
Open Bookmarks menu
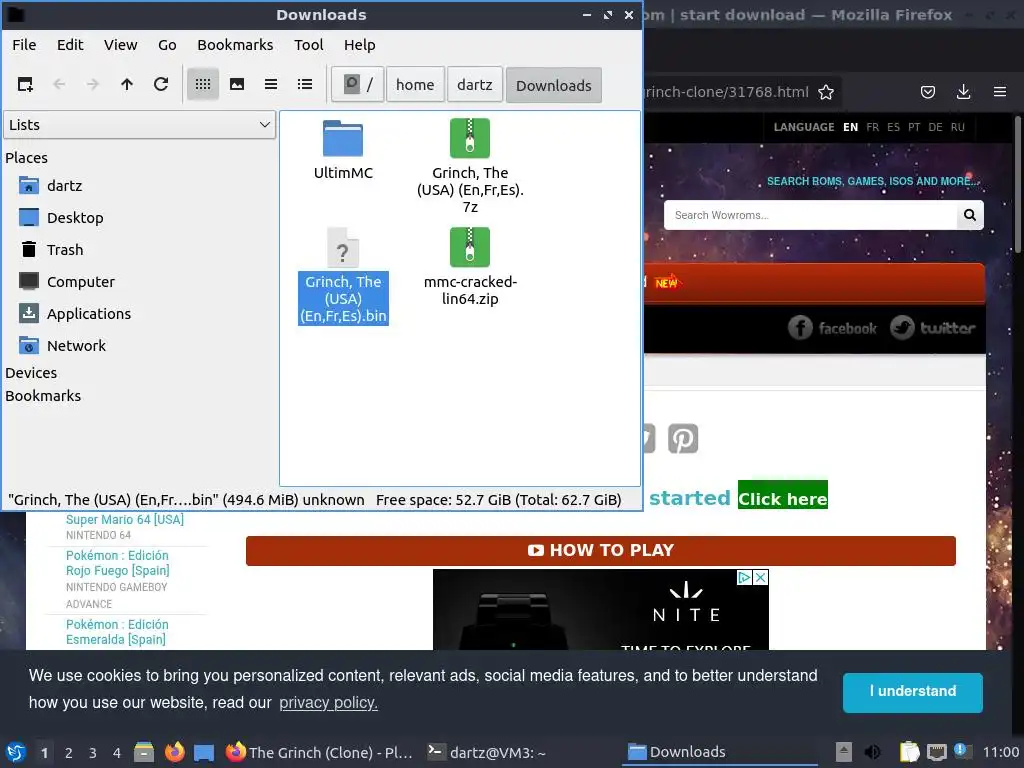(235, 45)
